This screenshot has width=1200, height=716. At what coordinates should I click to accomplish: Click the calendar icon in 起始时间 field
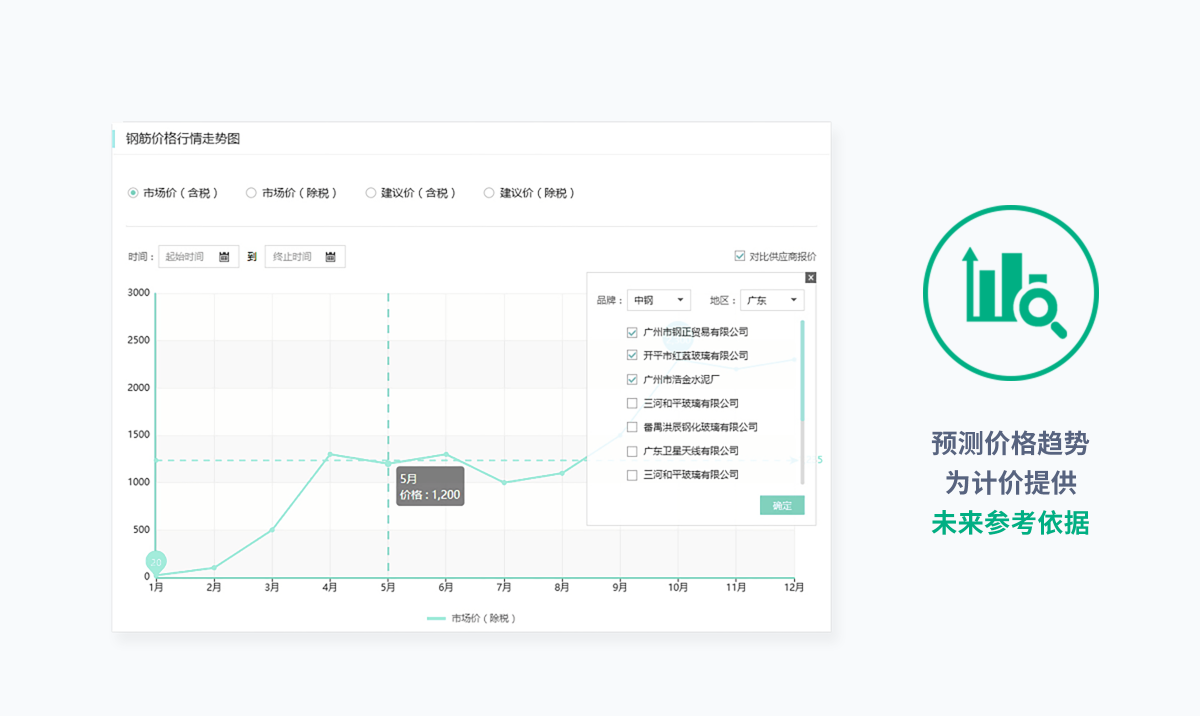(x=224, y=257)
